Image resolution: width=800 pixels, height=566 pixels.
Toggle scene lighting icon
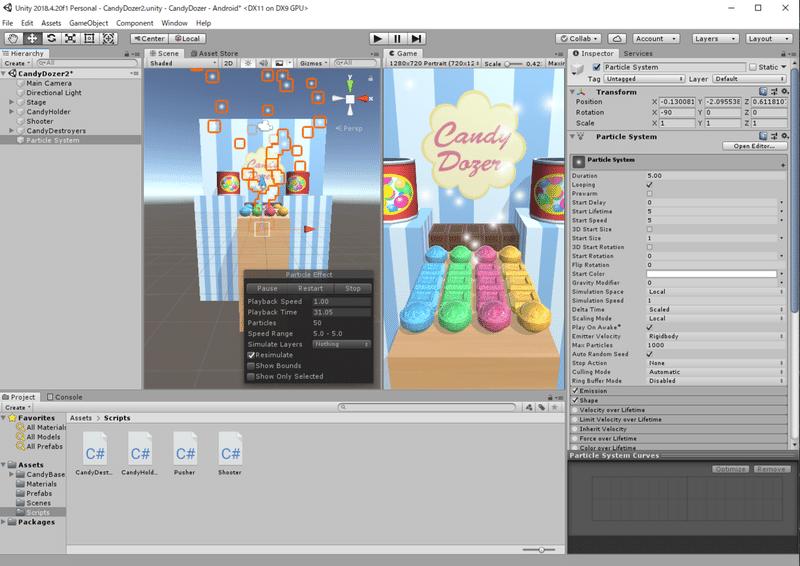(x=248, y=63)
